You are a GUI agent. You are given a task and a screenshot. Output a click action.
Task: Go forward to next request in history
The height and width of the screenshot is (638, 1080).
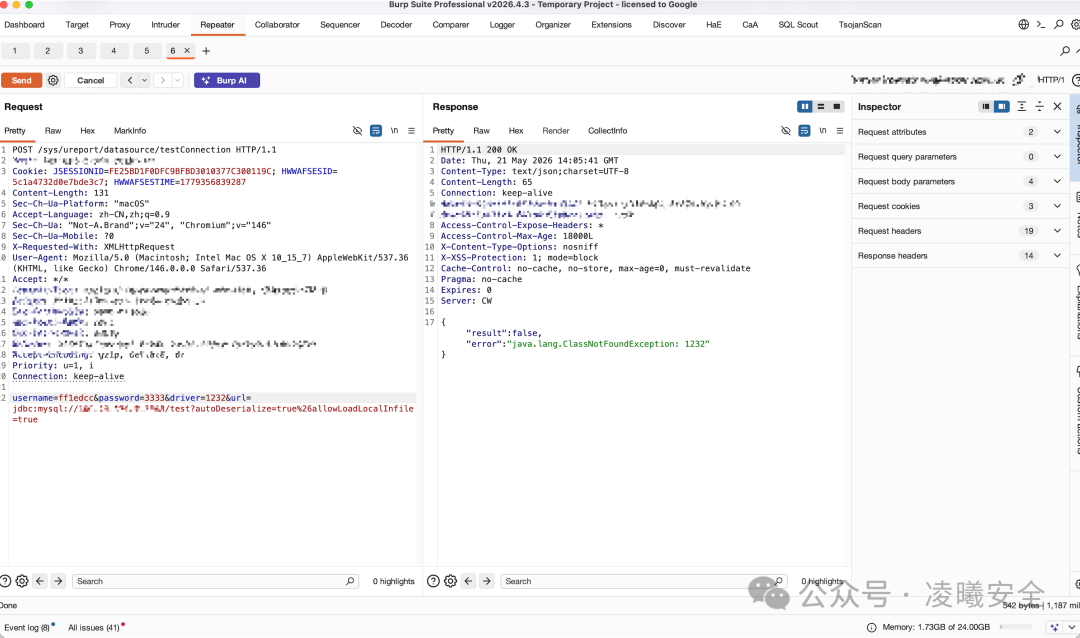(x=163, y=80)
